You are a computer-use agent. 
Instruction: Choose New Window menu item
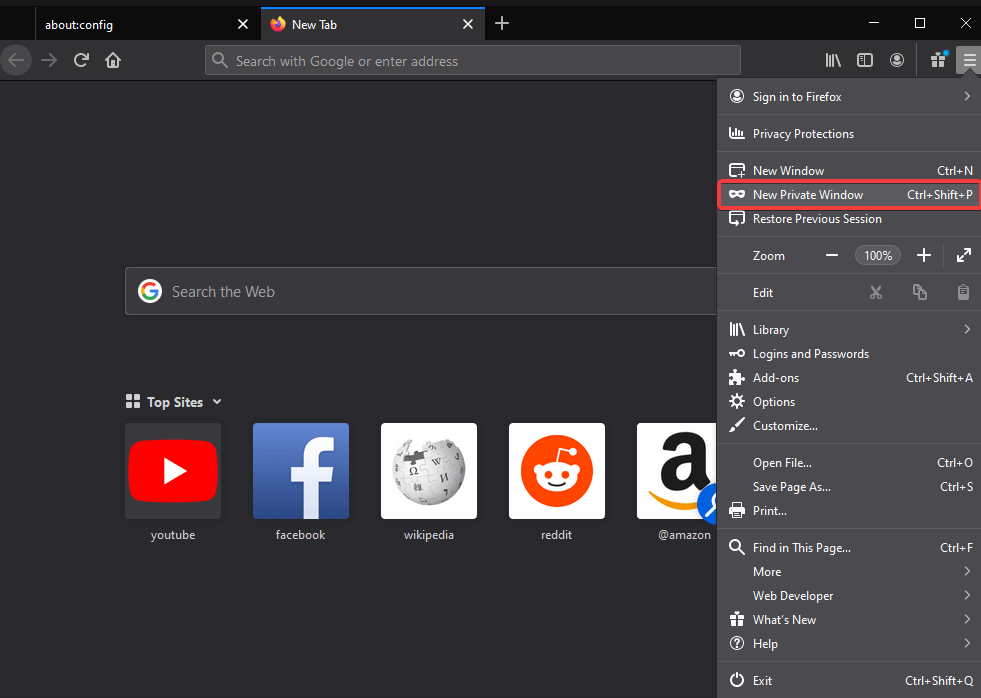[x=848, y=170]
